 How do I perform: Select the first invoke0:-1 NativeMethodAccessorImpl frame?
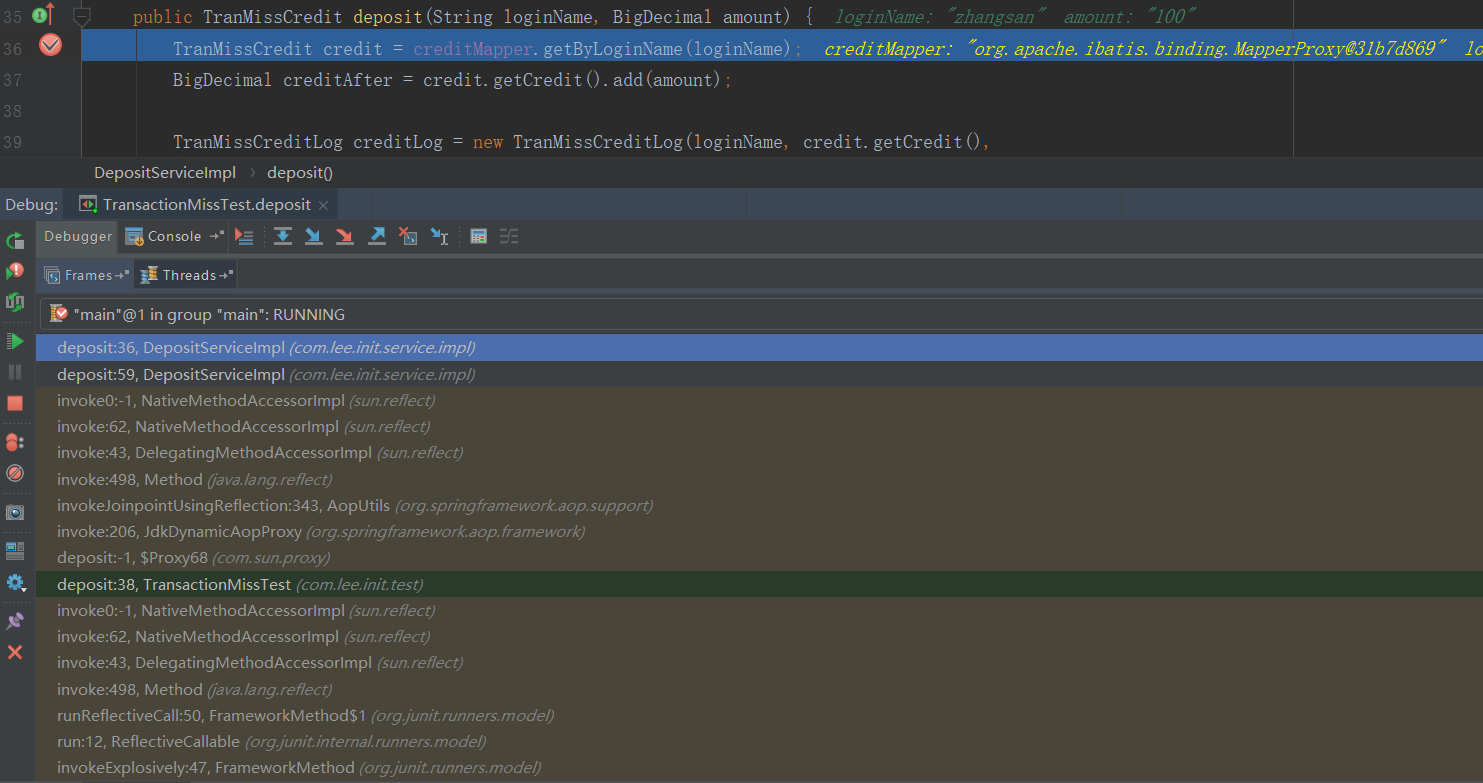point(759,400)
